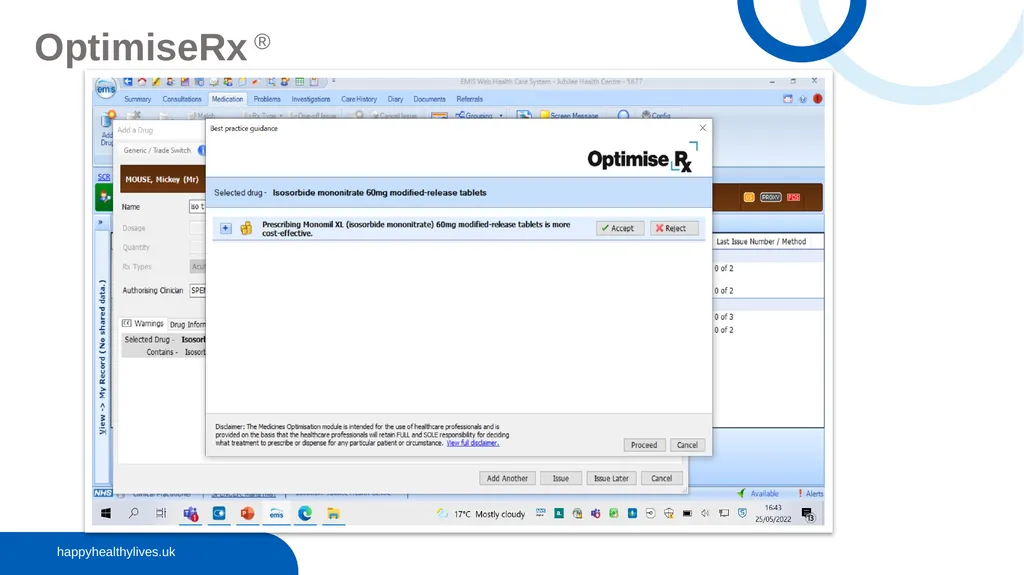
Task: Select the Medication tab
Action: click(227, 99)
